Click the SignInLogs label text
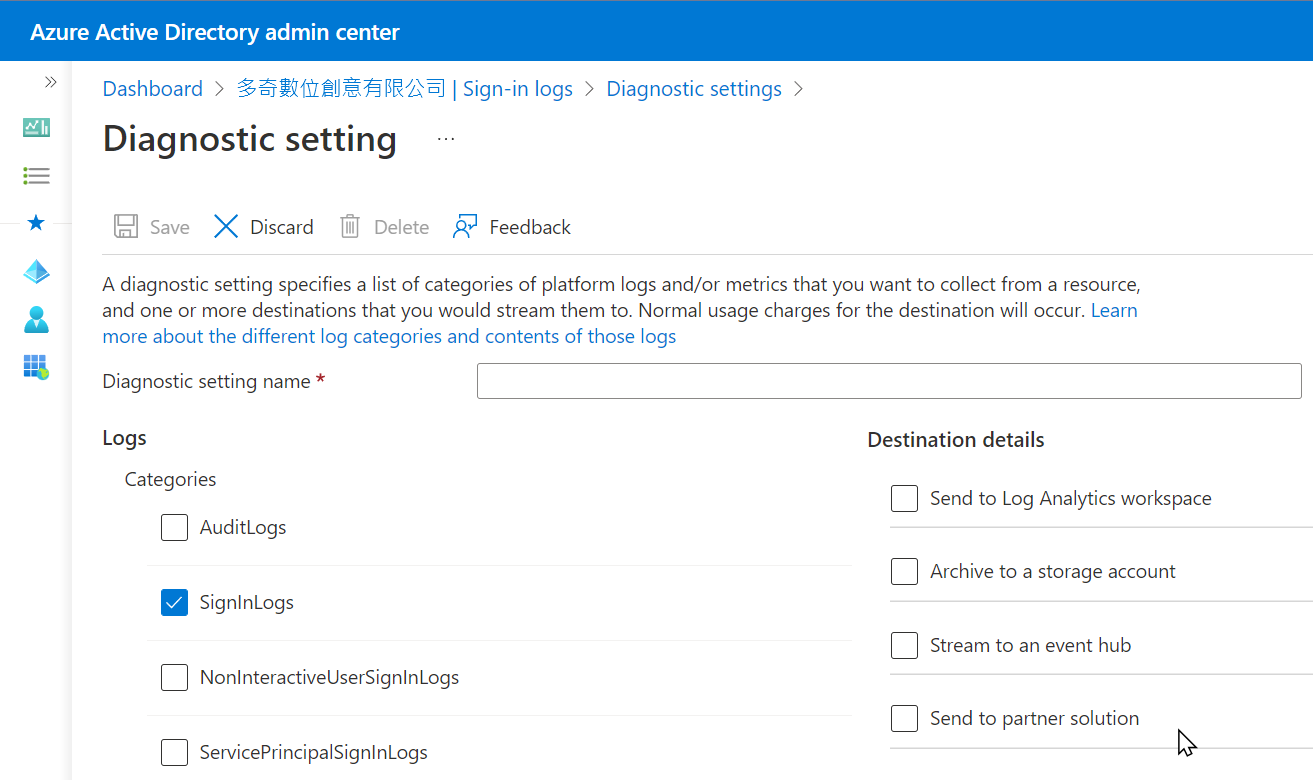The image size is (1313, 780). (247, 602)
